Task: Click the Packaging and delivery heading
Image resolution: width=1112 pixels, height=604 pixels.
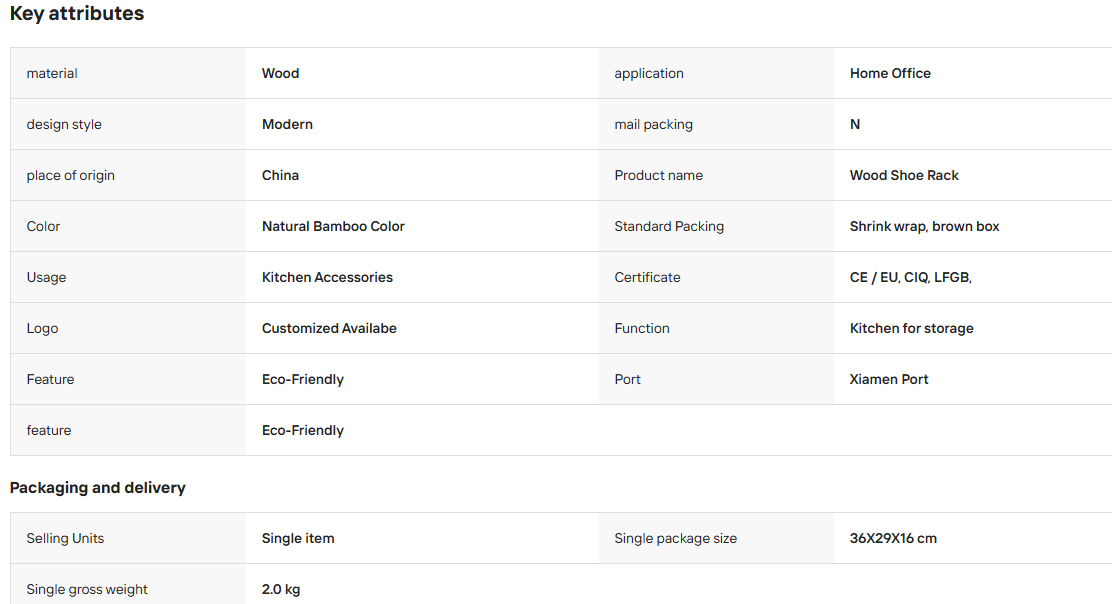Action: pyautogui.click(x=97, y=488)
